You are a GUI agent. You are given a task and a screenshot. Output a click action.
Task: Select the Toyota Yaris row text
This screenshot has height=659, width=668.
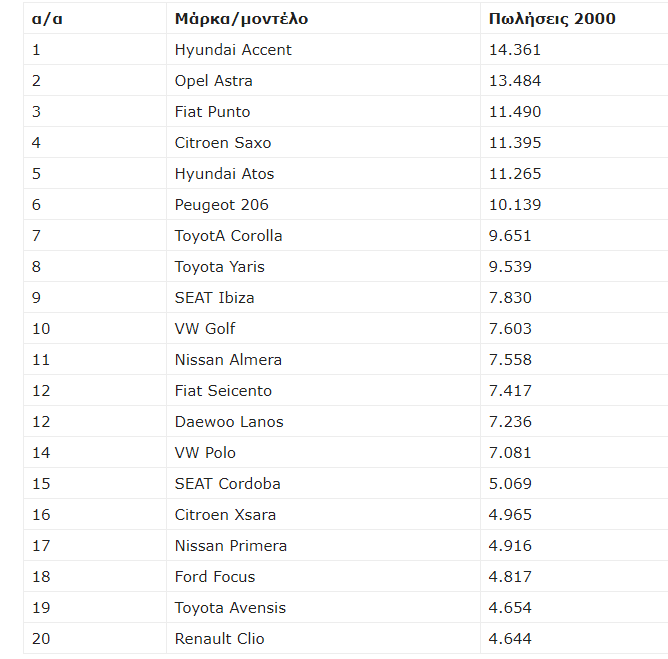click(x=219, y=267)
